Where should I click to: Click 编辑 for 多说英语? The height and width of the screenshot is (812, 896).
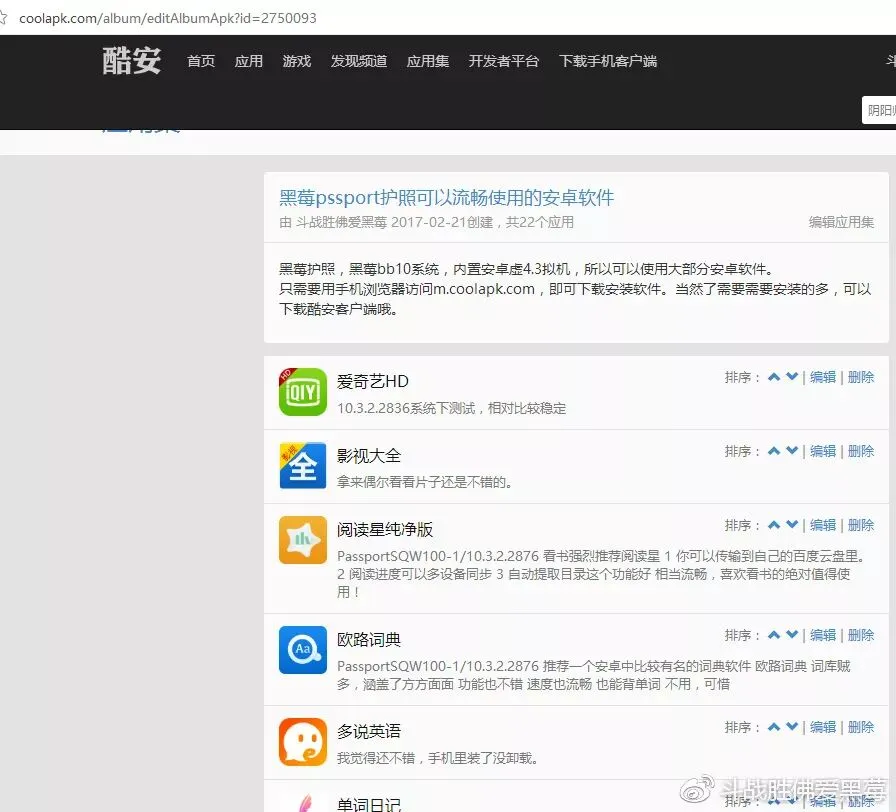[823, 727]
